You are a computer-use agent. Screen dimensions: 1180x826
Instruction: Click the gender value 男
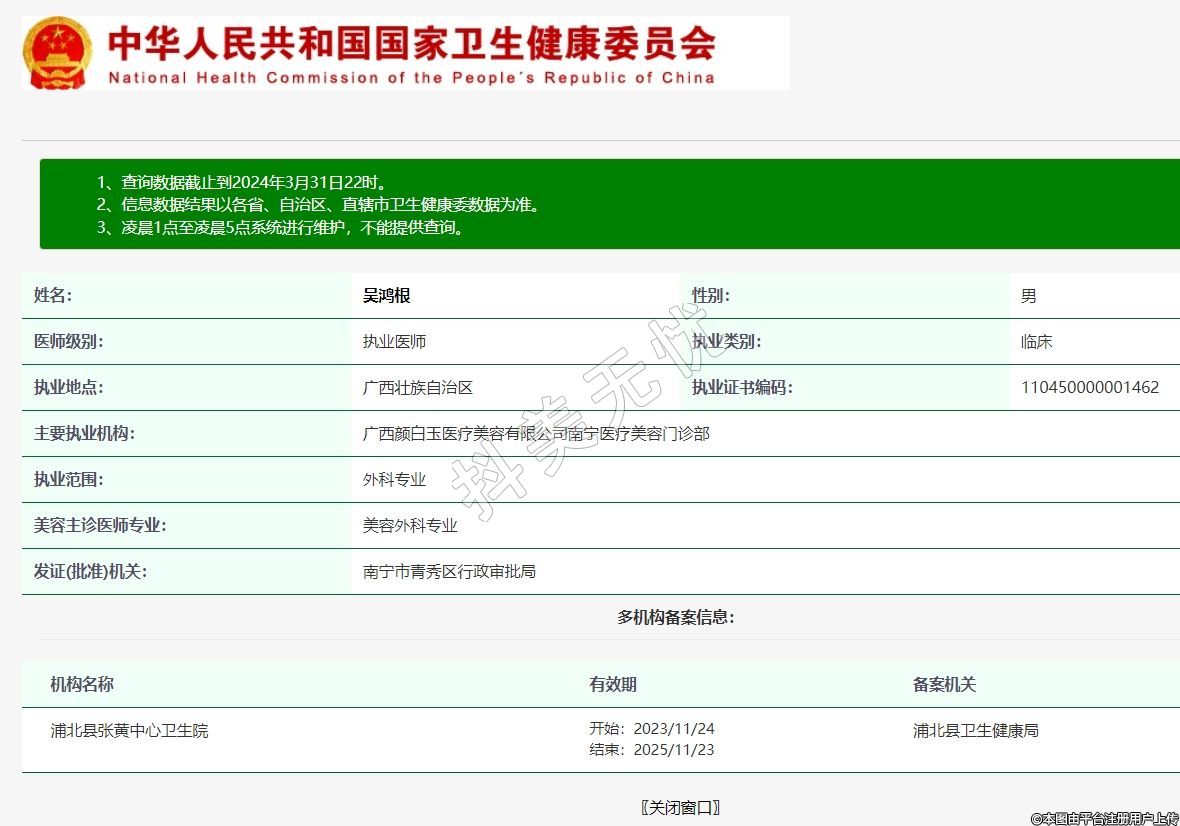pyautogui.click(x=1028, y=296)
